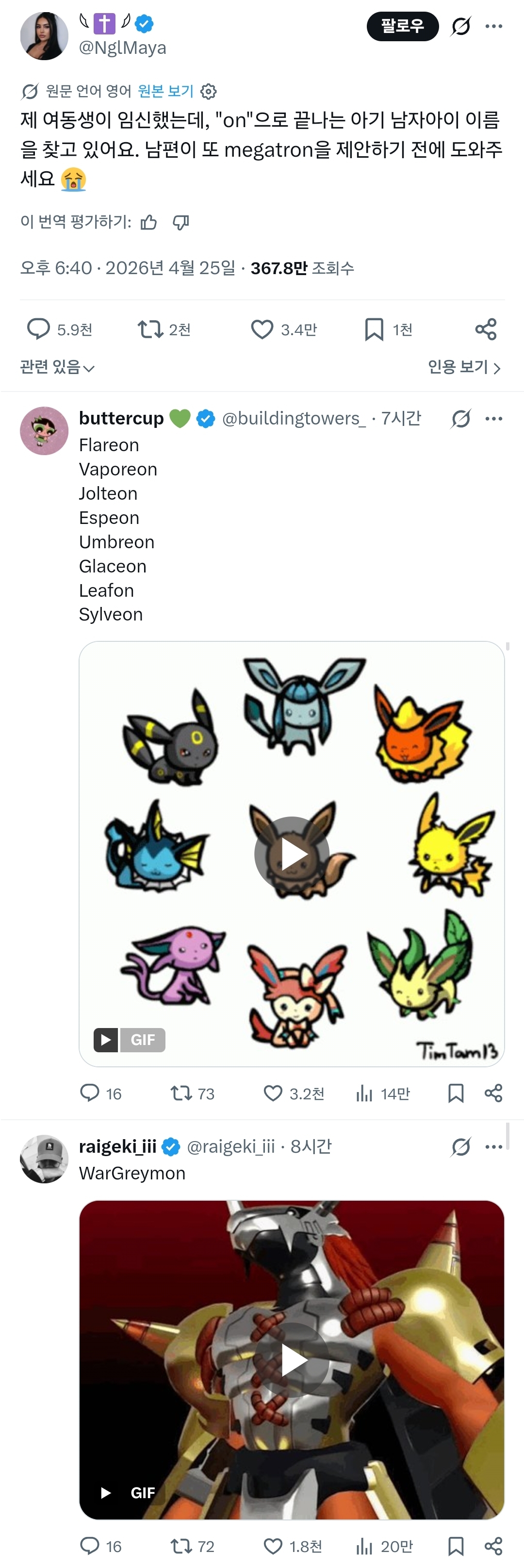Like the main tweet with 3.4만 hearts
The height and width of the screenshot is (1568, 524).
262,329
